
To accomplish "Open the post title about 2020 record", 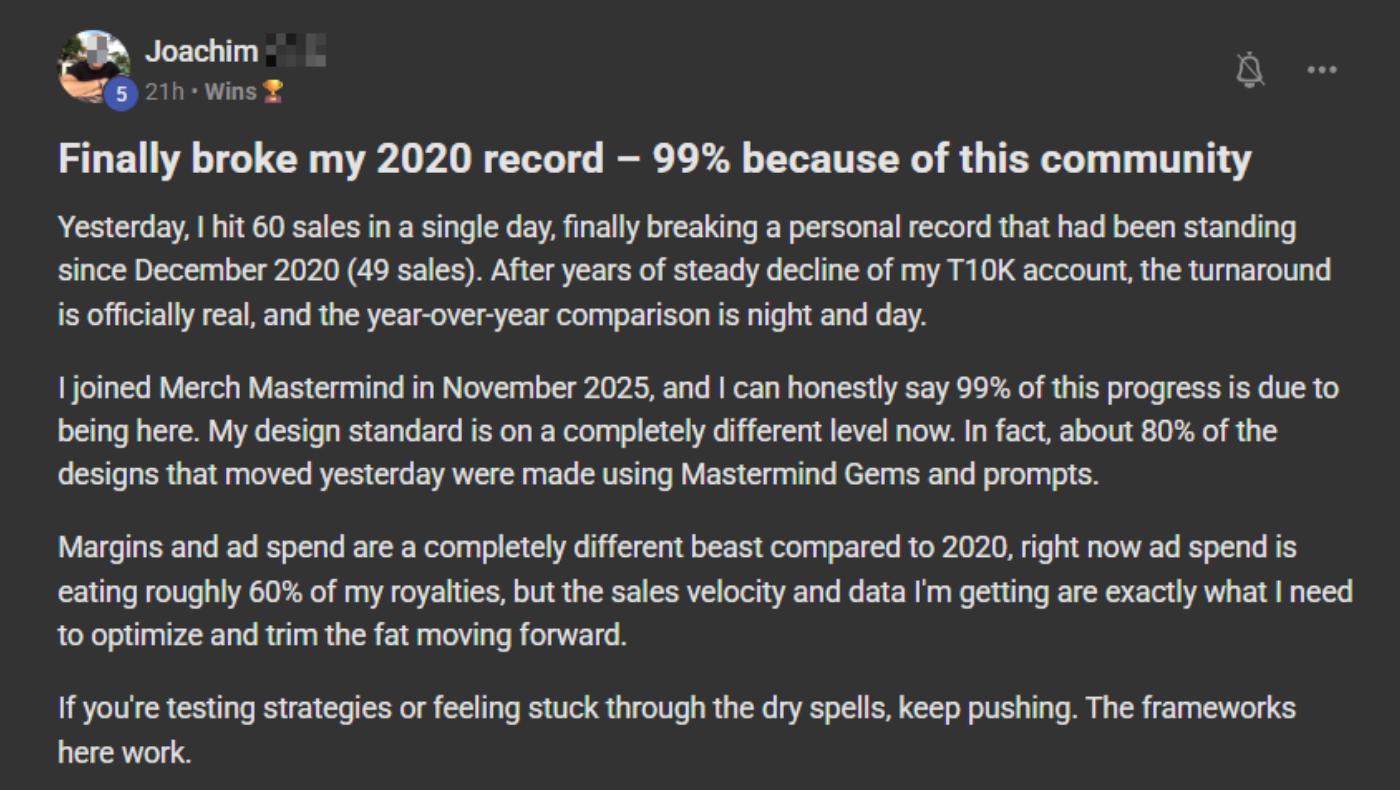I will (655, 158).
